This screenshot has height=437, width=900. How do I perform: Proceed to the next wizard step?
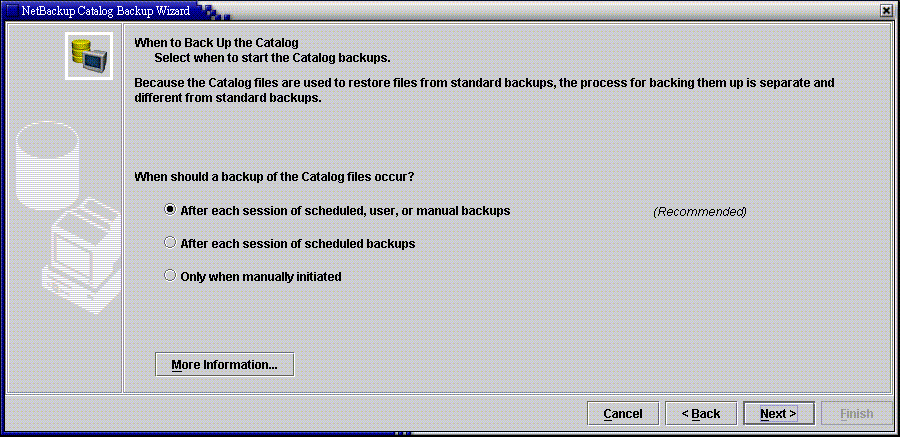[x=778, y=413]
